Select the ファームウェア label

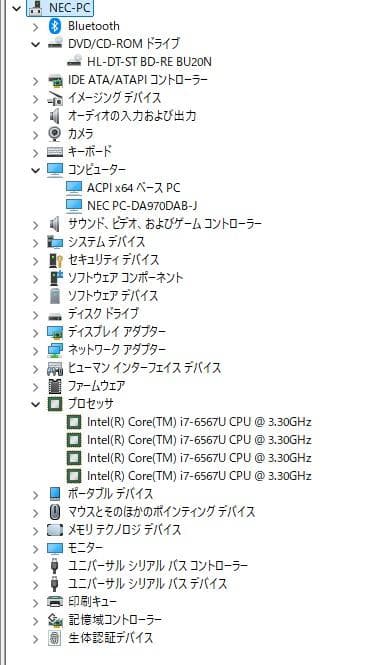(x=96, y=386)
